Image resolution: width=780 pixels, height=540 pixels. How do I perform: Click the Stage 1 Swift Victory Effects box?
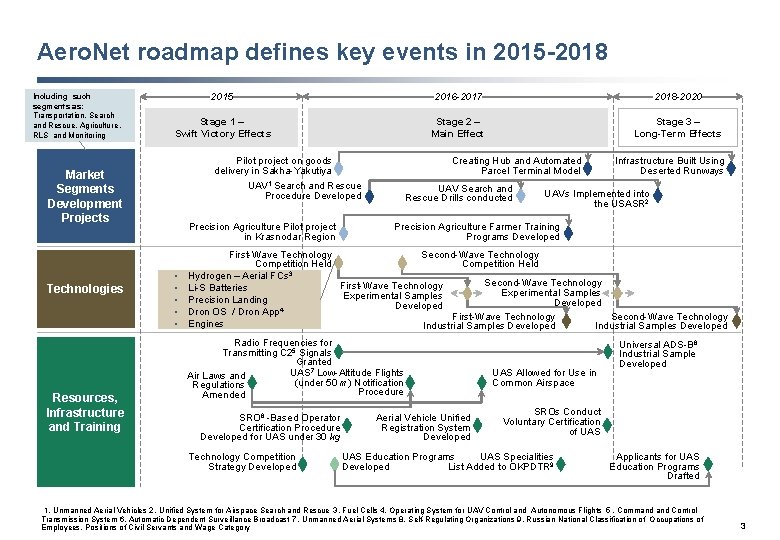(x=222, y=128)
